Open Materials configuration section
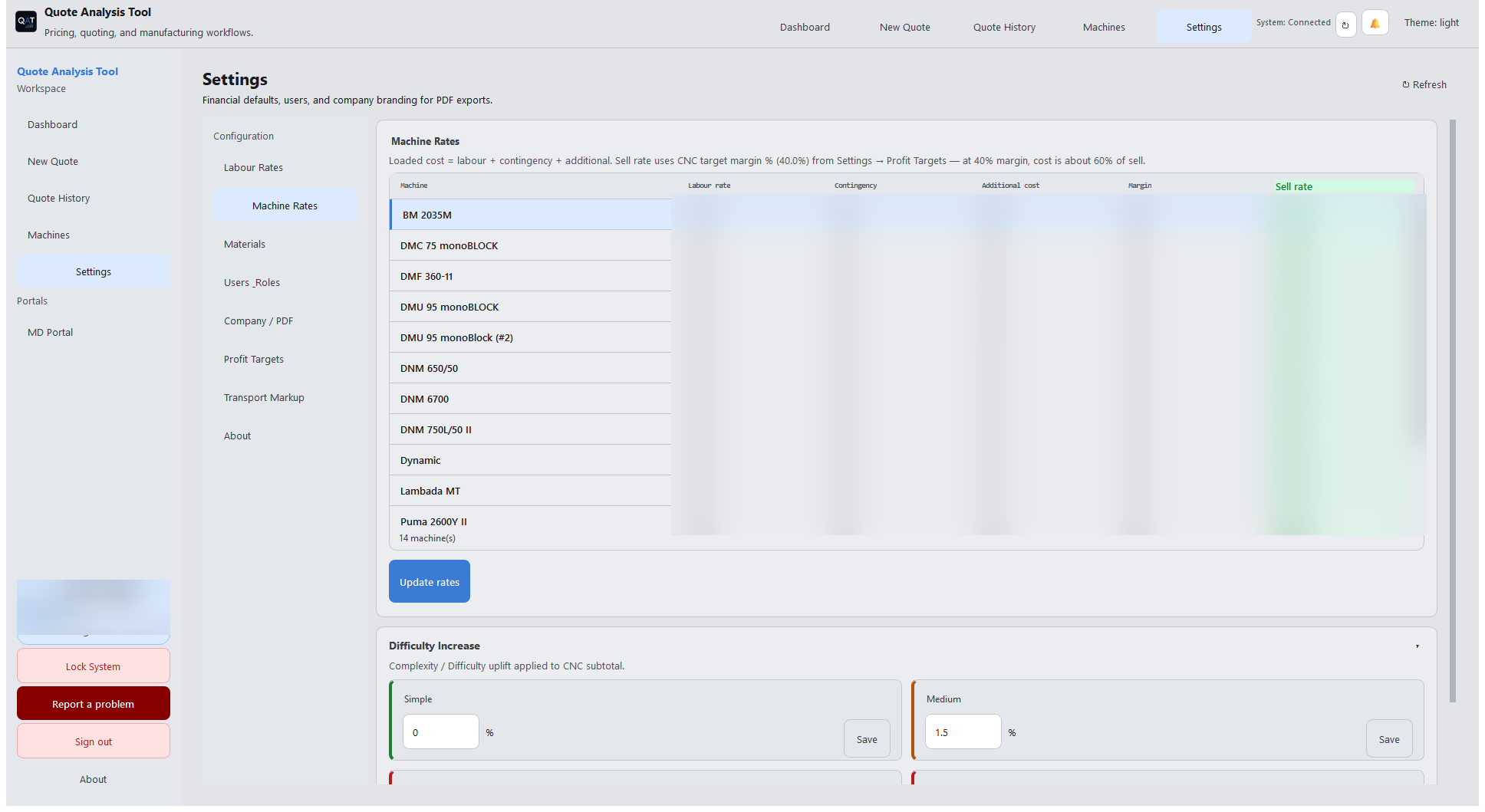This screenshot has height=812, width=1485. pos(285,244)
